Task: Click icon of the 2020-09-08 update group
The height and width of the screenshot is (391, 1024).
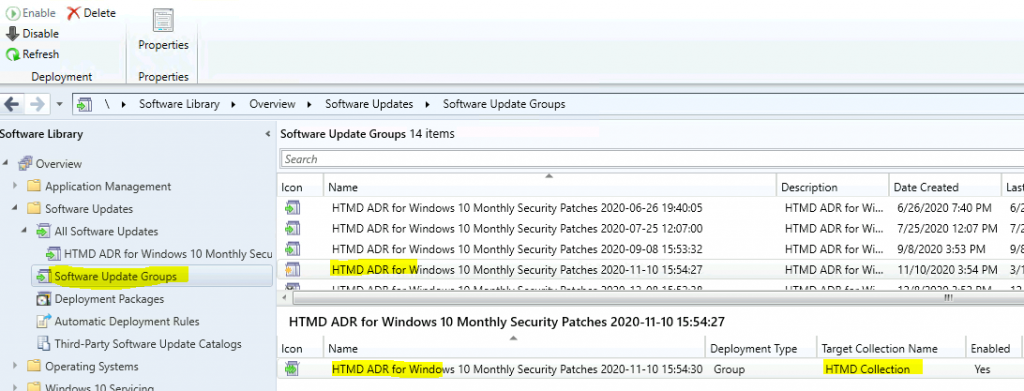Action: tap(292, 249)
